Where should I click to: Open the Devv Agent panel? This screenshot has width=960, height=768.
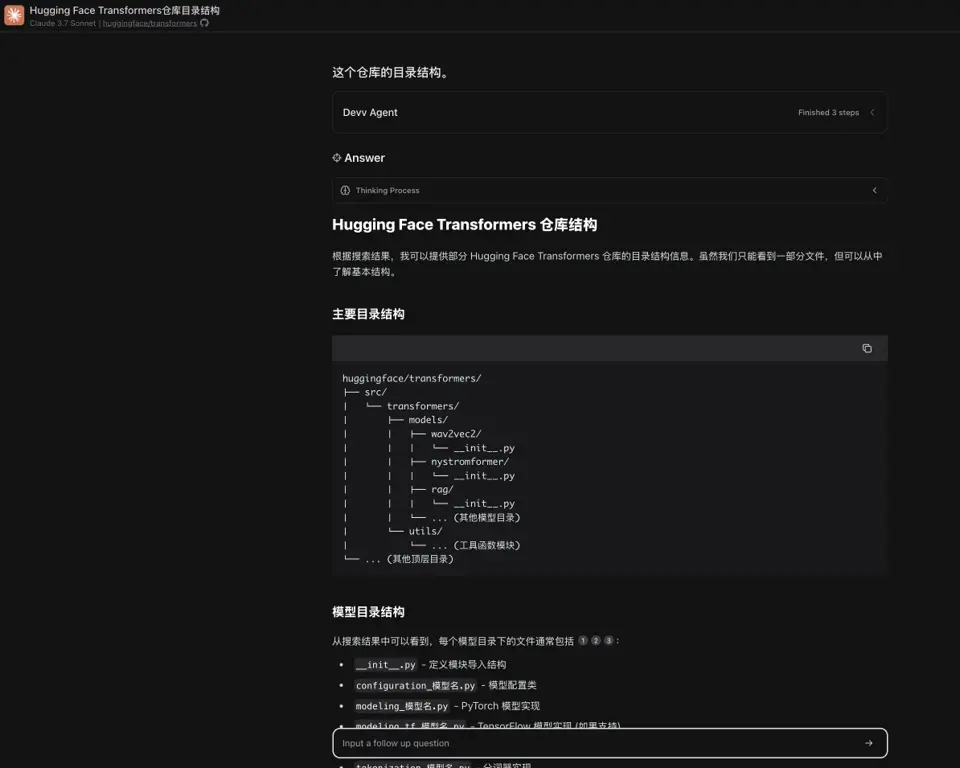(610, 112)
